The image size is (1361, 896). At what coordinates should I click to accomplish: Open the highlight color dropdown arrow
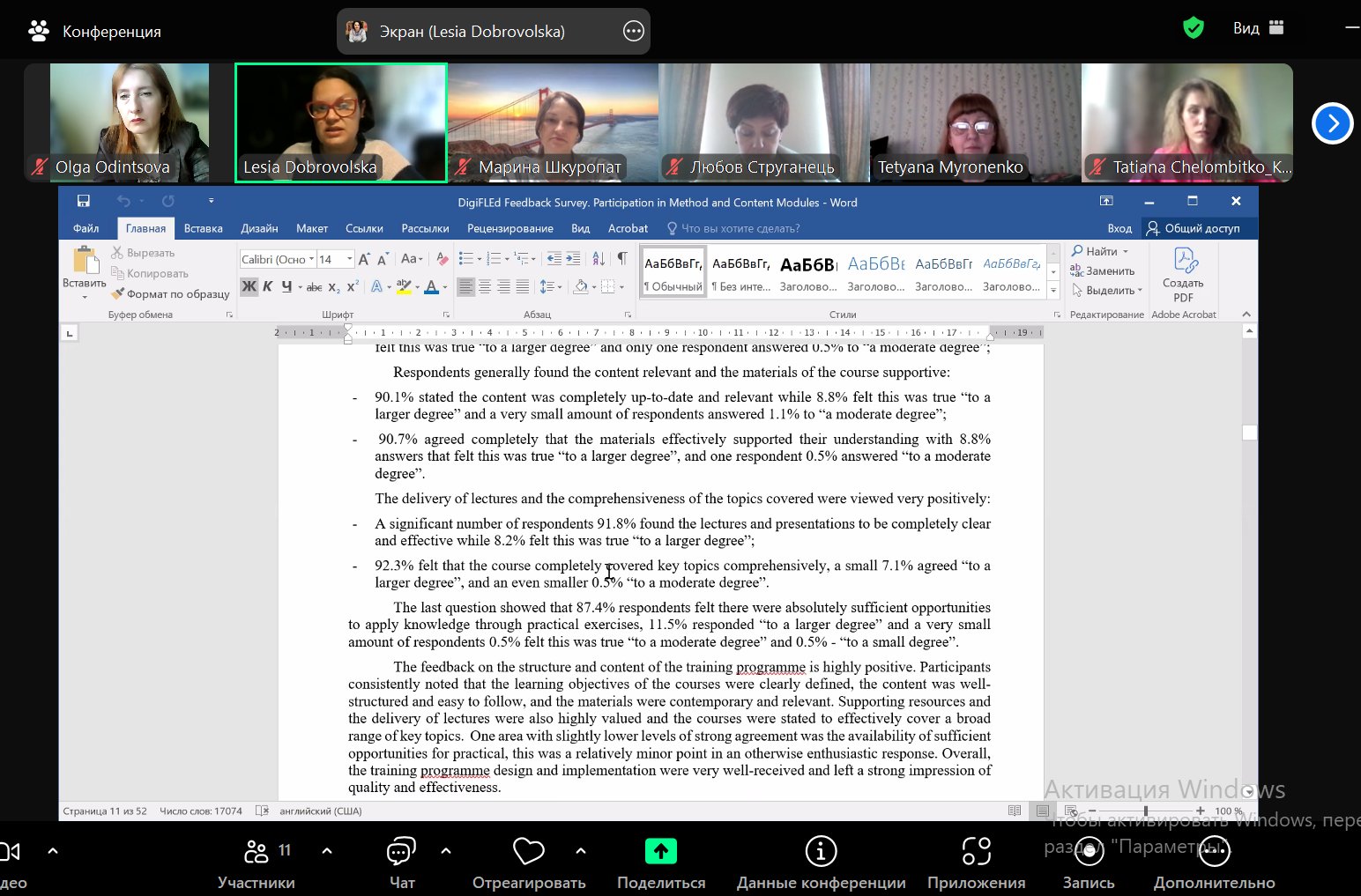[x=417, y=287]
